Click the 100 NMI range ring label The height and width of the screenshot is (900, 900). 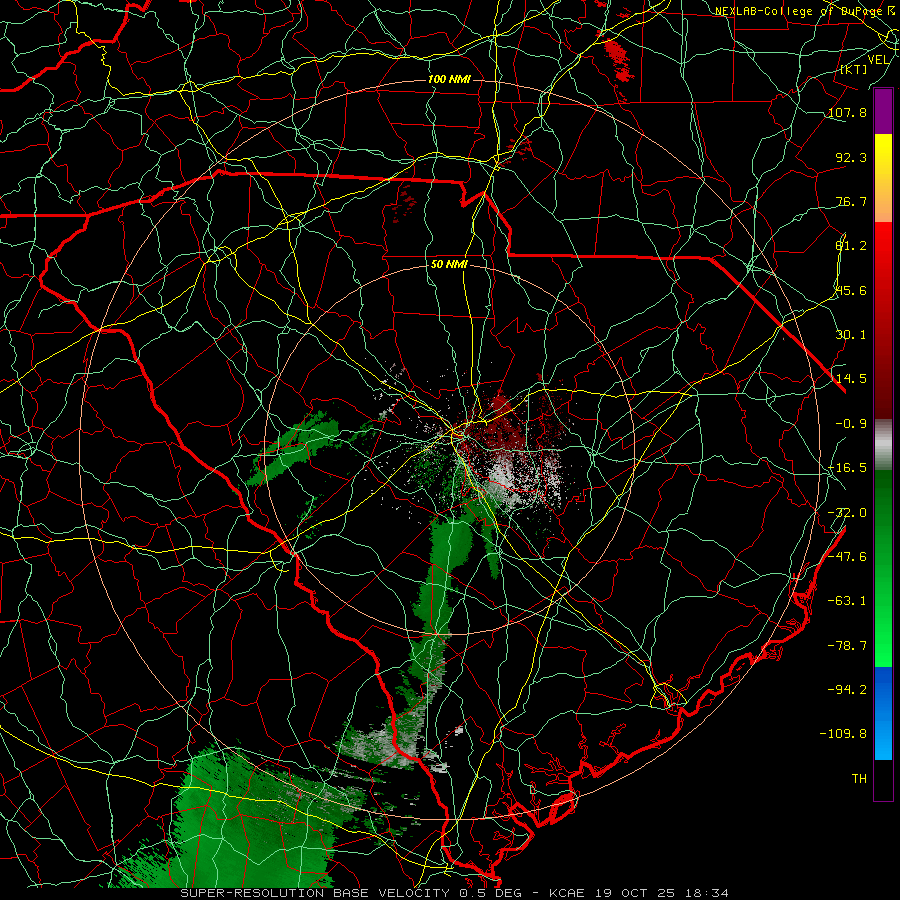pos(449,79)
